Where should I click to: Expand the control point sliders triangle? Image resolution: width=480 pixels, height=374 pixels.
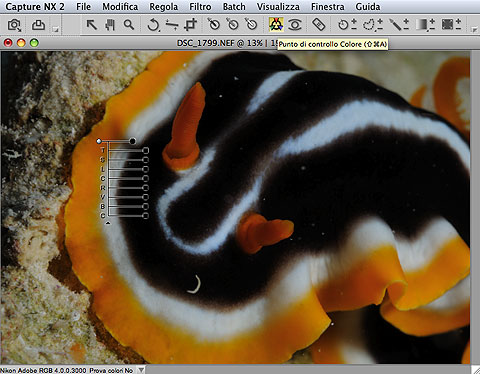click(108, 223)
